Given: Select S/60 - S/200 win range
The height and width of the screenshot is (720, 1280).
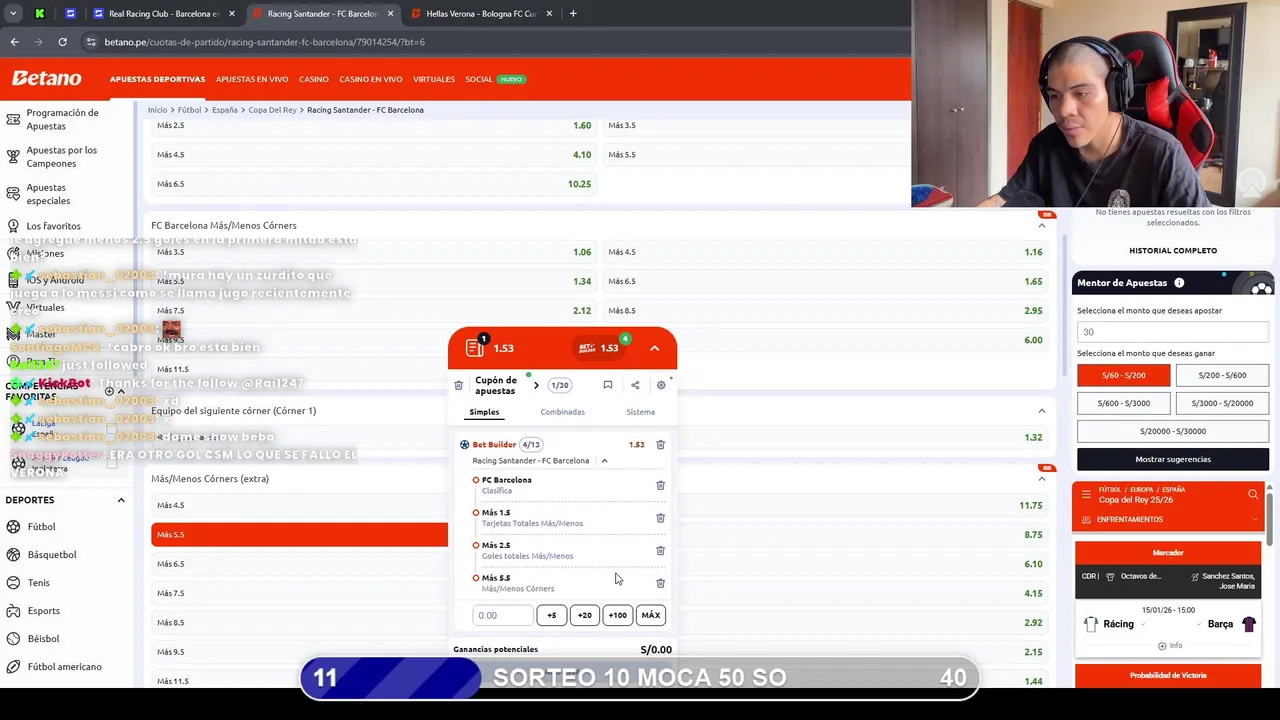Looking at the screenshot, I should (1123, 375).
